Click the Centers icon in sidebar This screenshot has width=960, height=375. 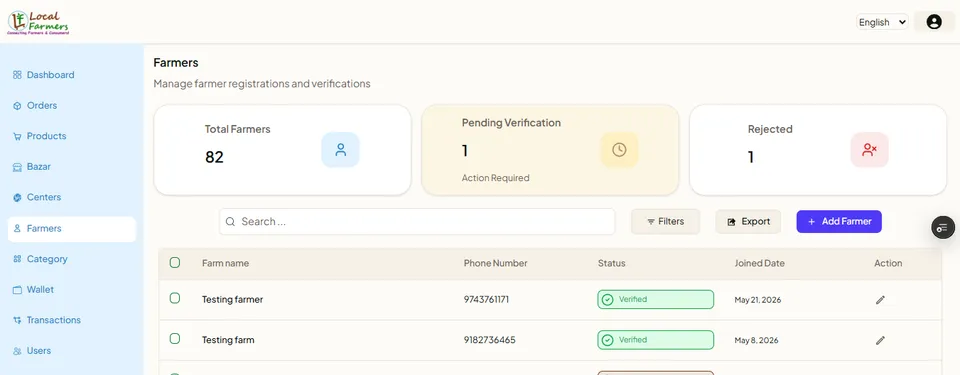(x=17, y=197)
